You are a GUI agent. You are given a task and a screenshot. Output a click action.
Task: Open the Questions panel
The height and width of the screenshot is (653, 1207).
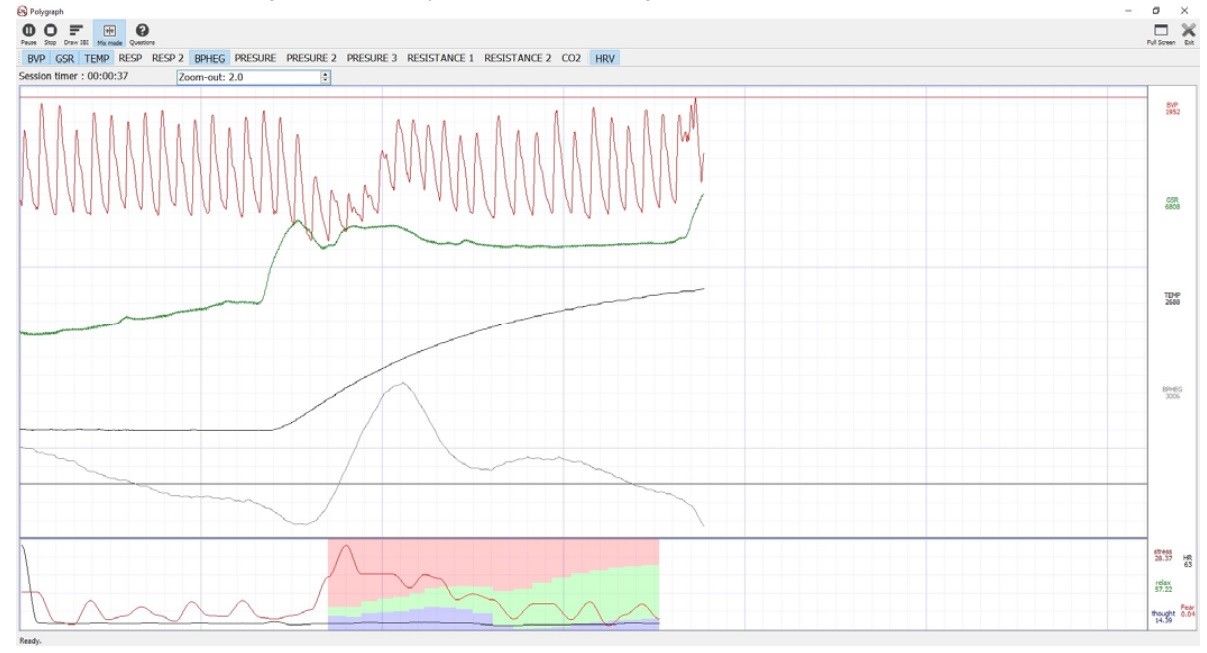click(x=142, y=33)
